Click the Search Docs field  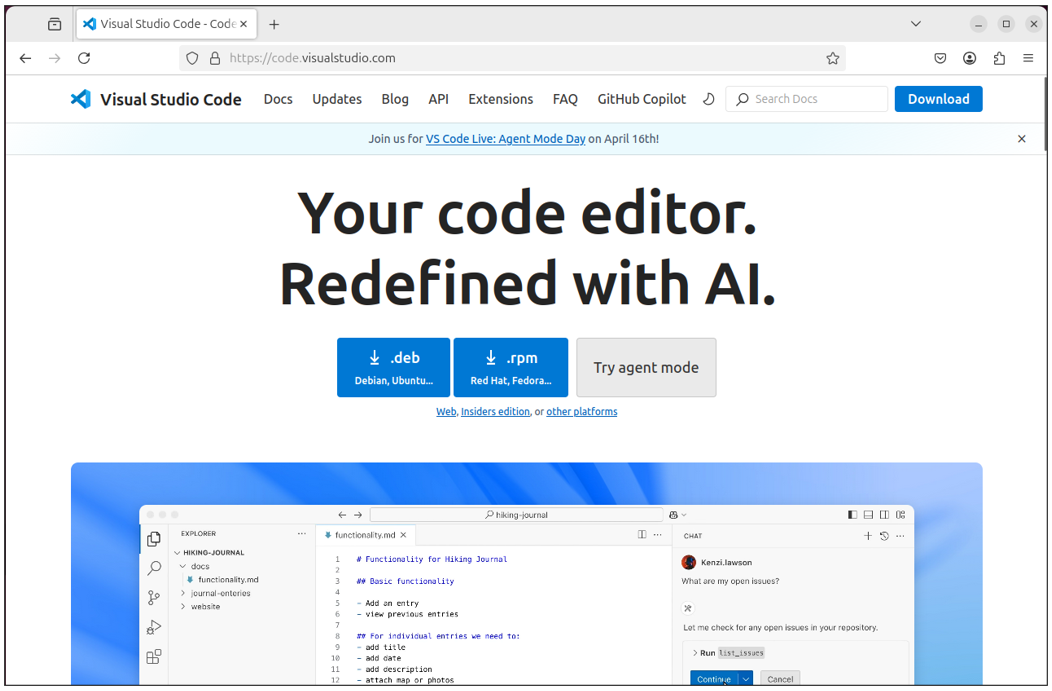coord(806,99)
